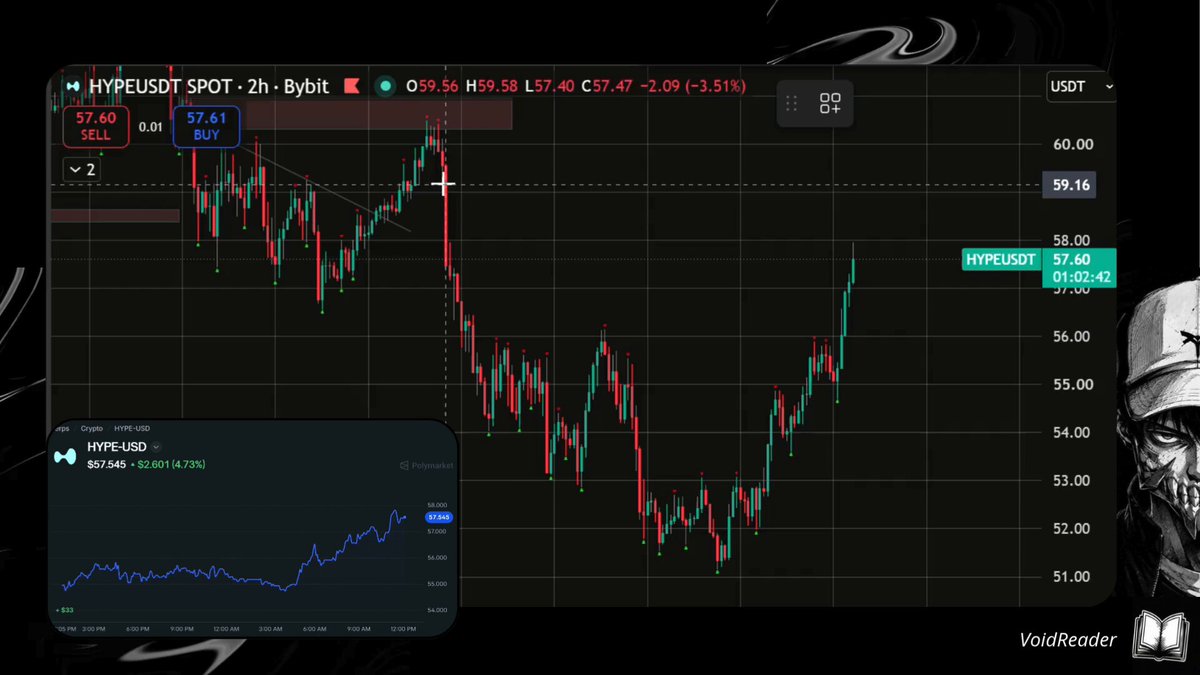Click the 56.00 price axis label
Viewport: 1200px width, 675px height.
pyautogui.click(x=1073, y=336)
